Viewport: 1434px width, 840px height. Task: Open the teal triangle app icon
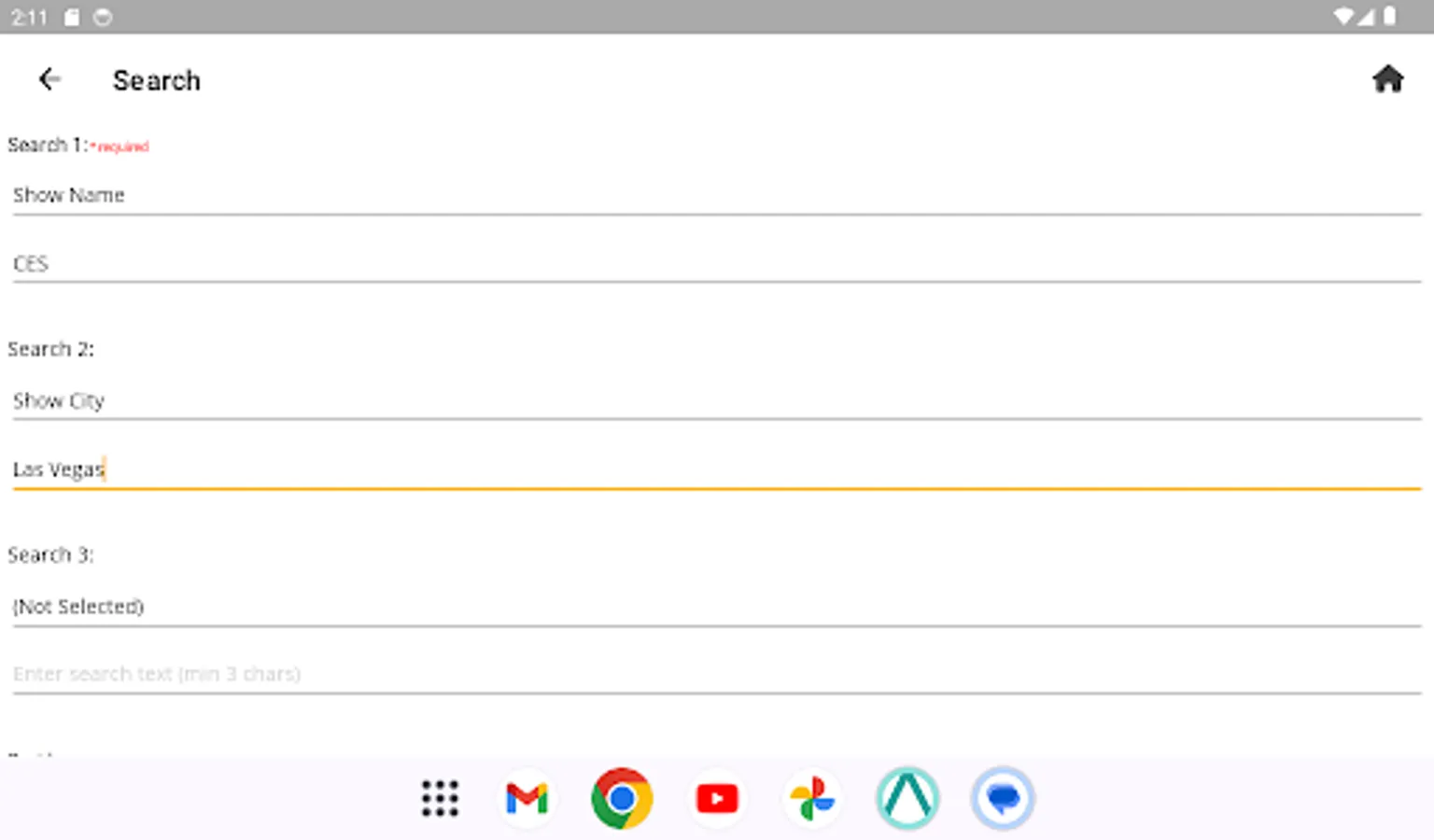tap(907, 799)
